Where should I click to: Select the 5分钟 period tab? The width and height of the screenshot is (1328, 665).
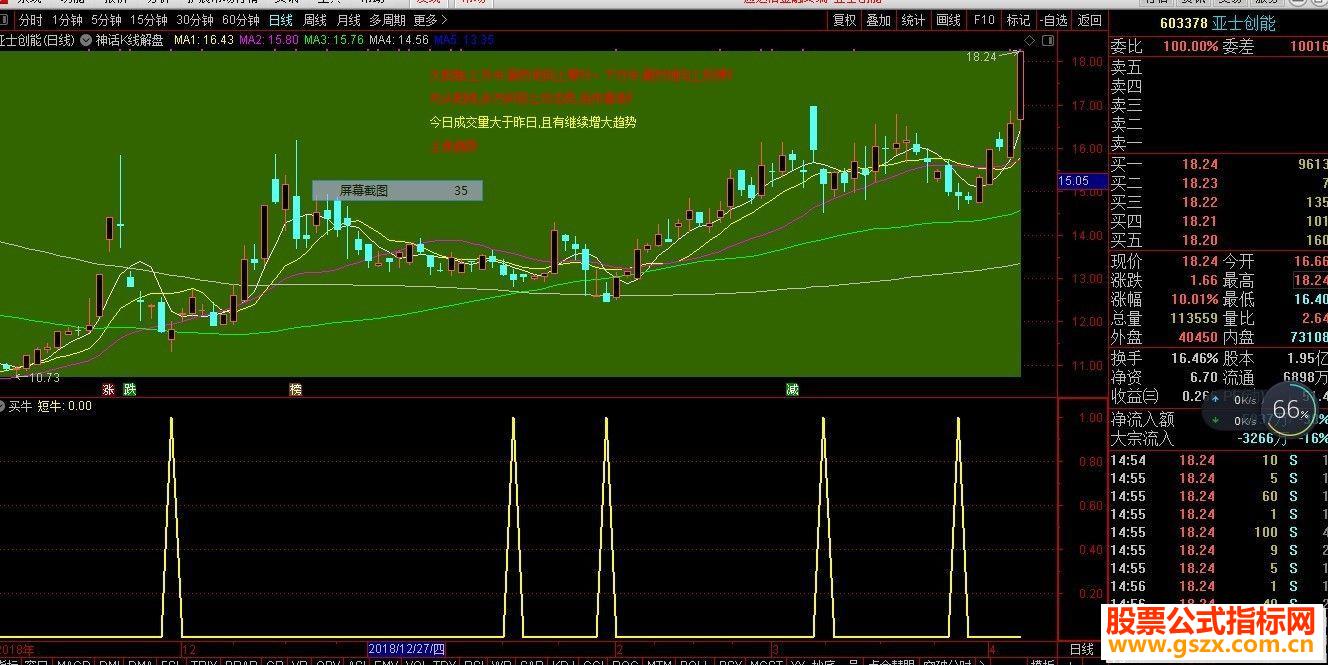point(106,20)
